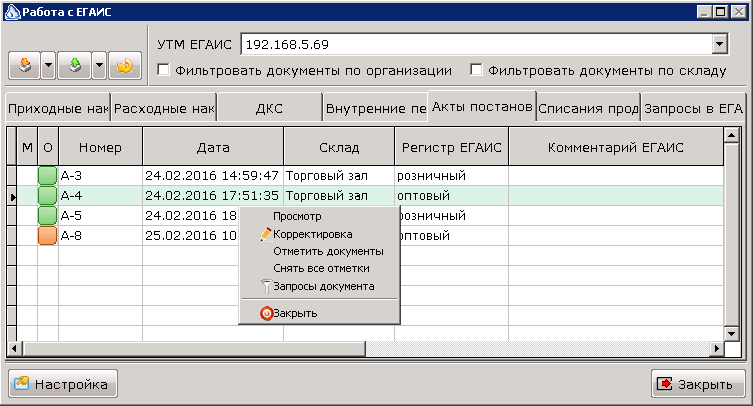Select document number А-3 cell

(100, 175)
